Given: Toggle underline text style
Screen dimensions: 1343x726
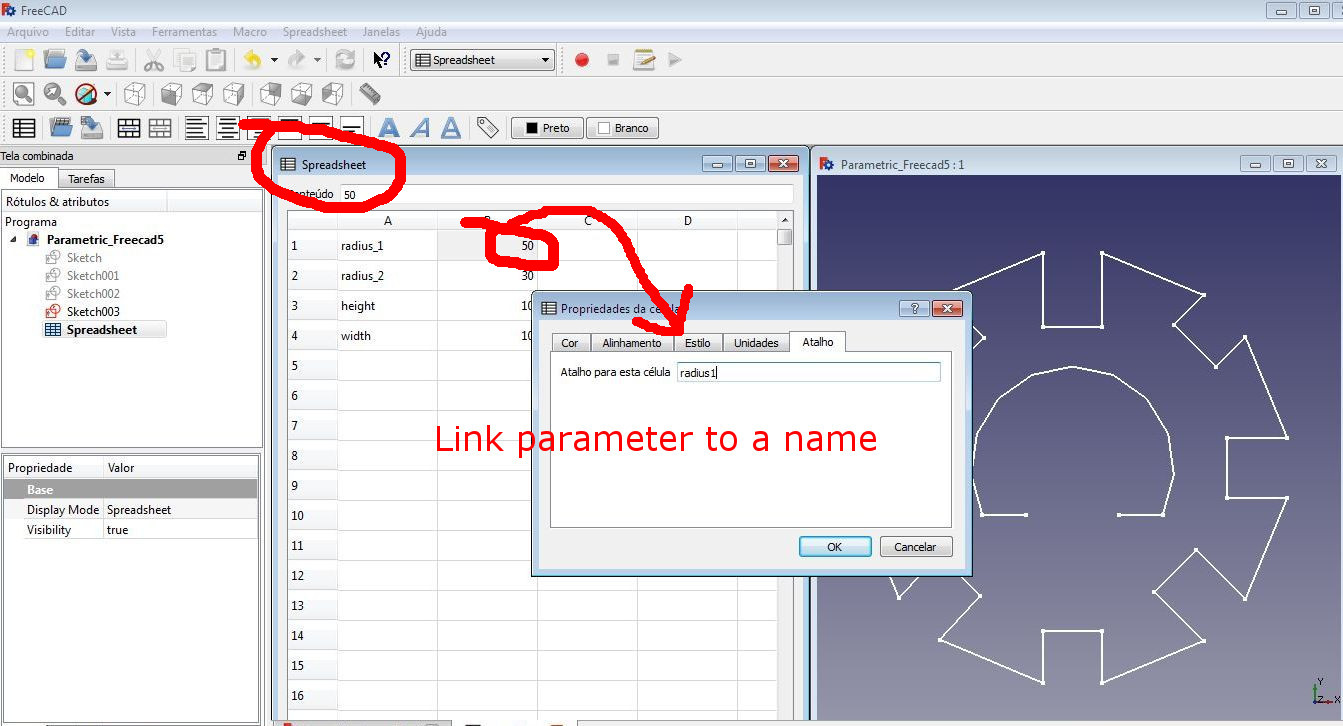Looking at the screenshot, I should 451,128.
